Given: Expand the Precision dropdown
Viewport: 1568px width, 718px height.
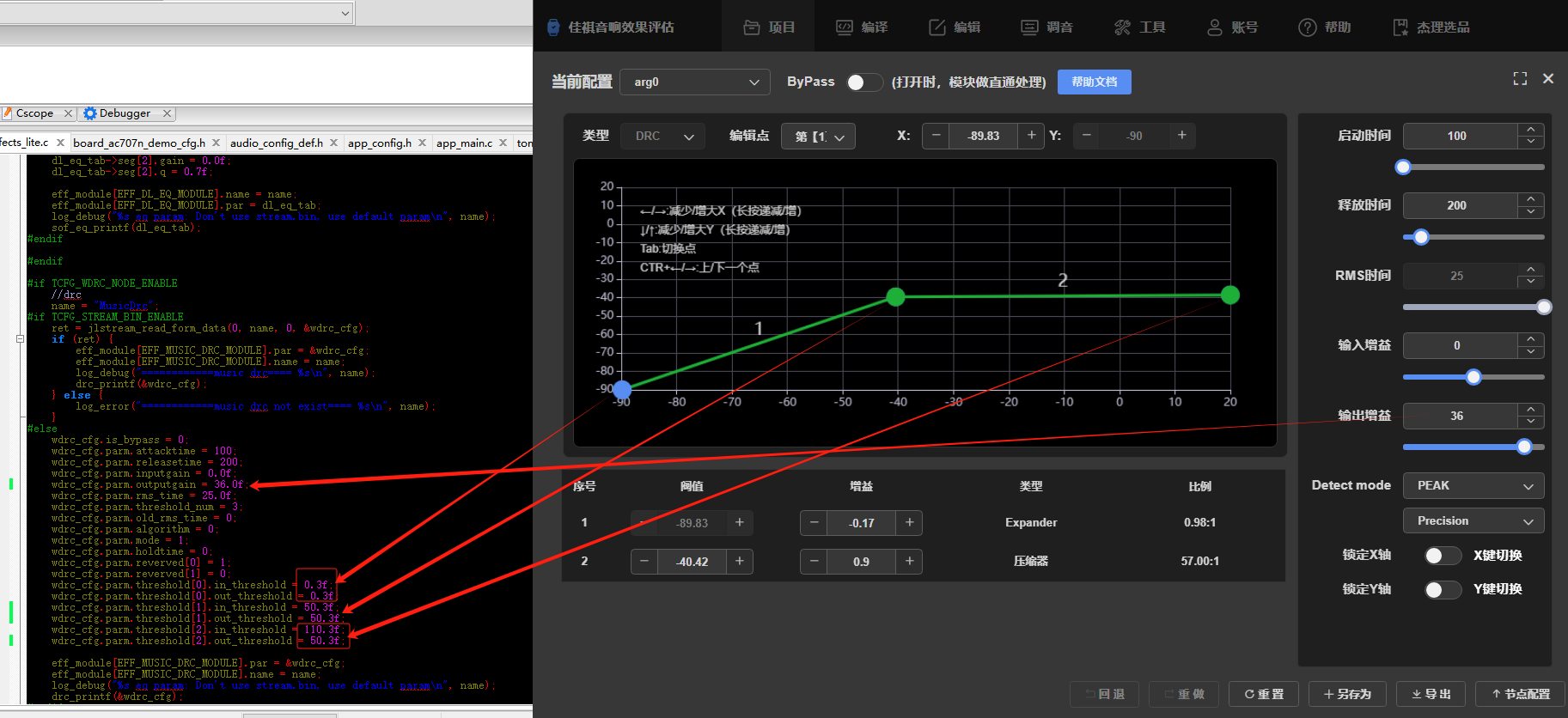Looking at the screenshot, I should click(1473, 520).
